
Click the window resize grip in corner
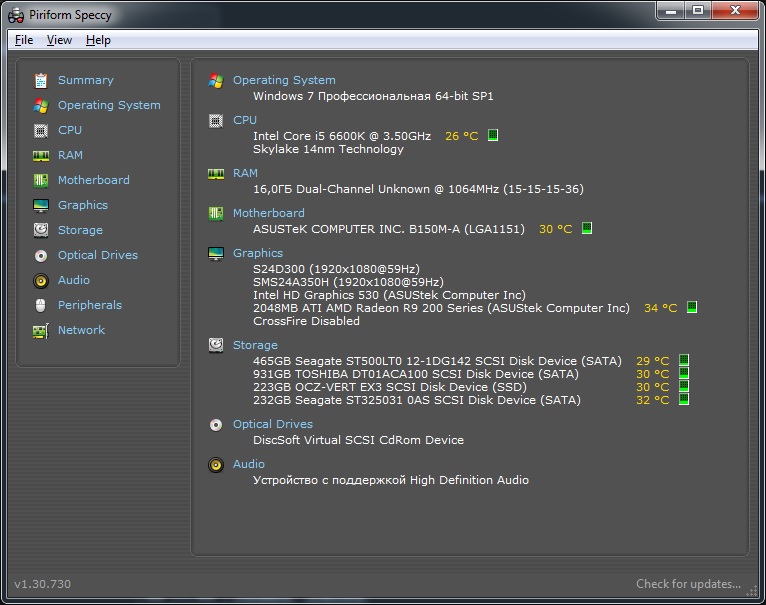[752, 591]
